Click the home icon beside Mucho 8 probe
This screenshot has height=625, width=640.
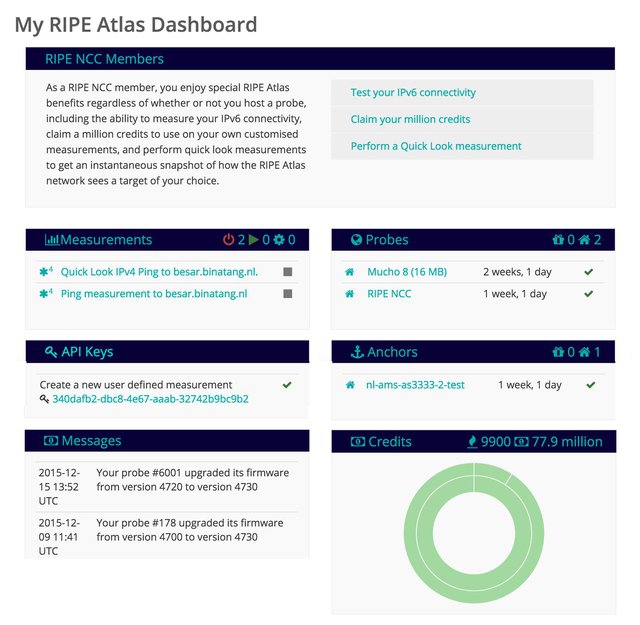coord(350,272)
